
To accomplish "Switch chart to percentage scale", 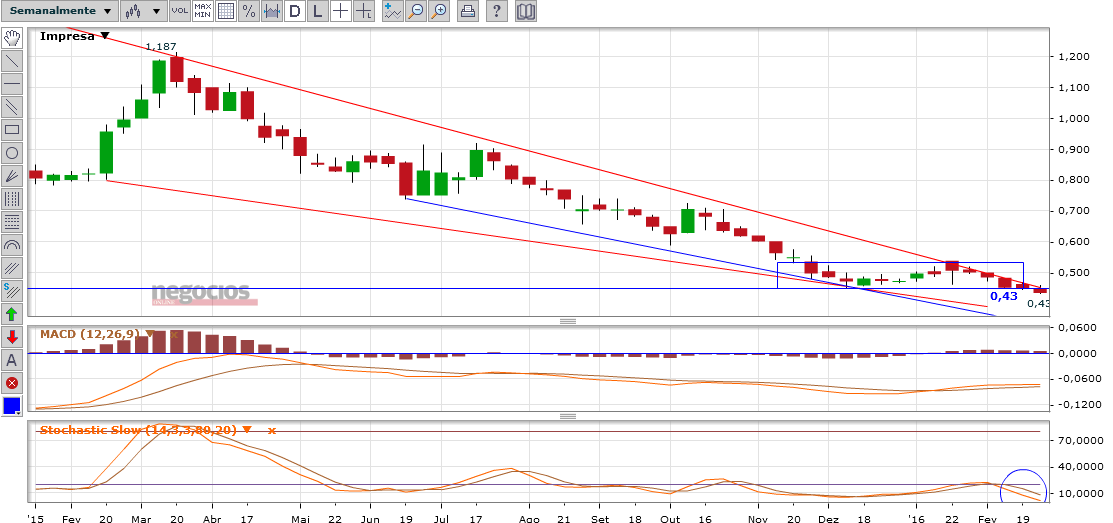I will (x=248, y=11).
